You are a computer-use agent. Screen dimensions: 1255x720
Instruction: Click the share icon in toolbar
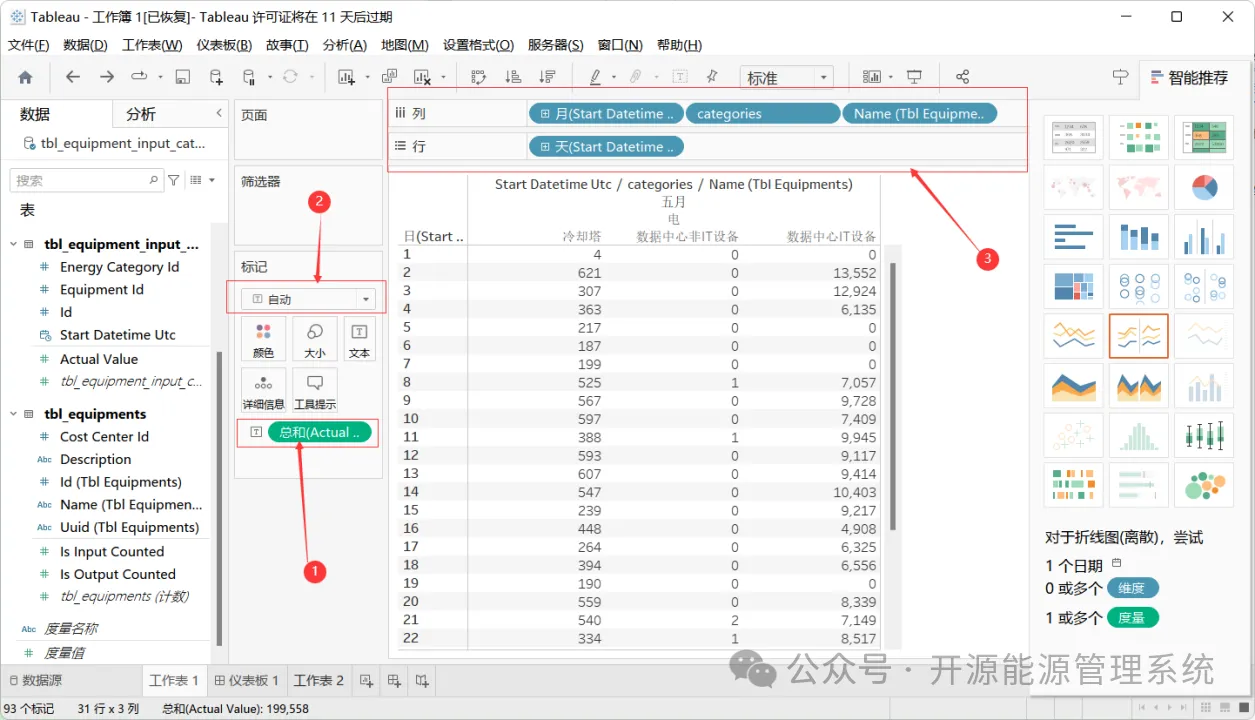click(x=962, y=77)
